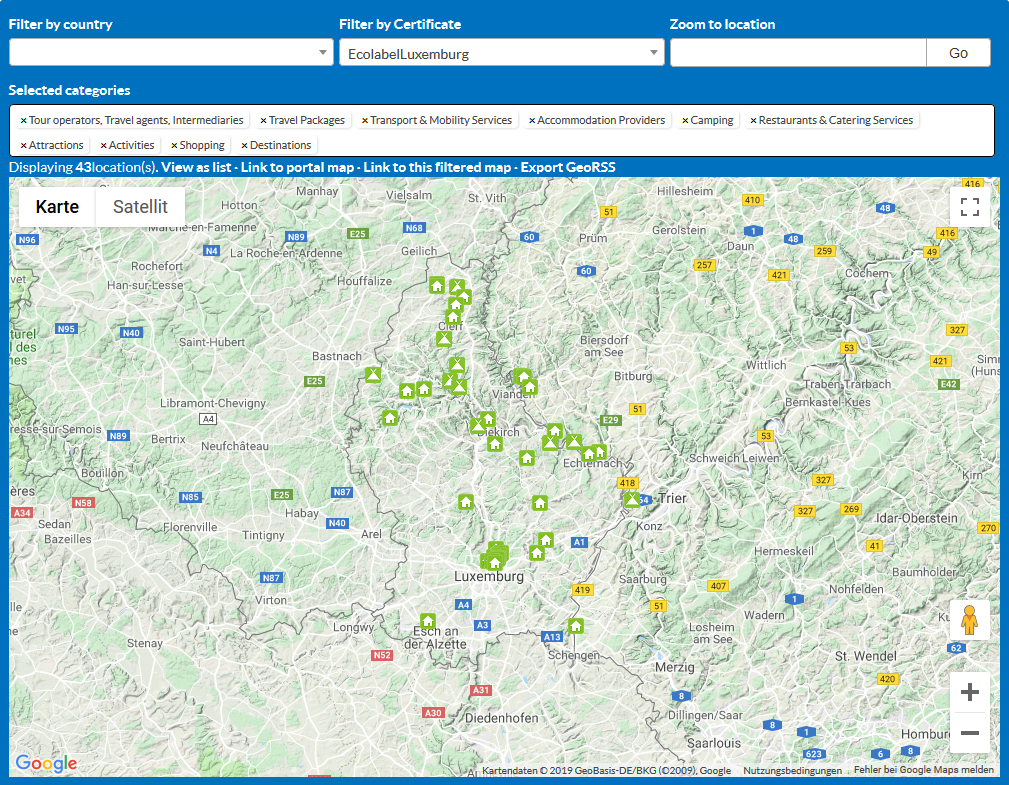Zoom in with the plus button
The width and height of the screenshot is (1009, 785).
970,692
